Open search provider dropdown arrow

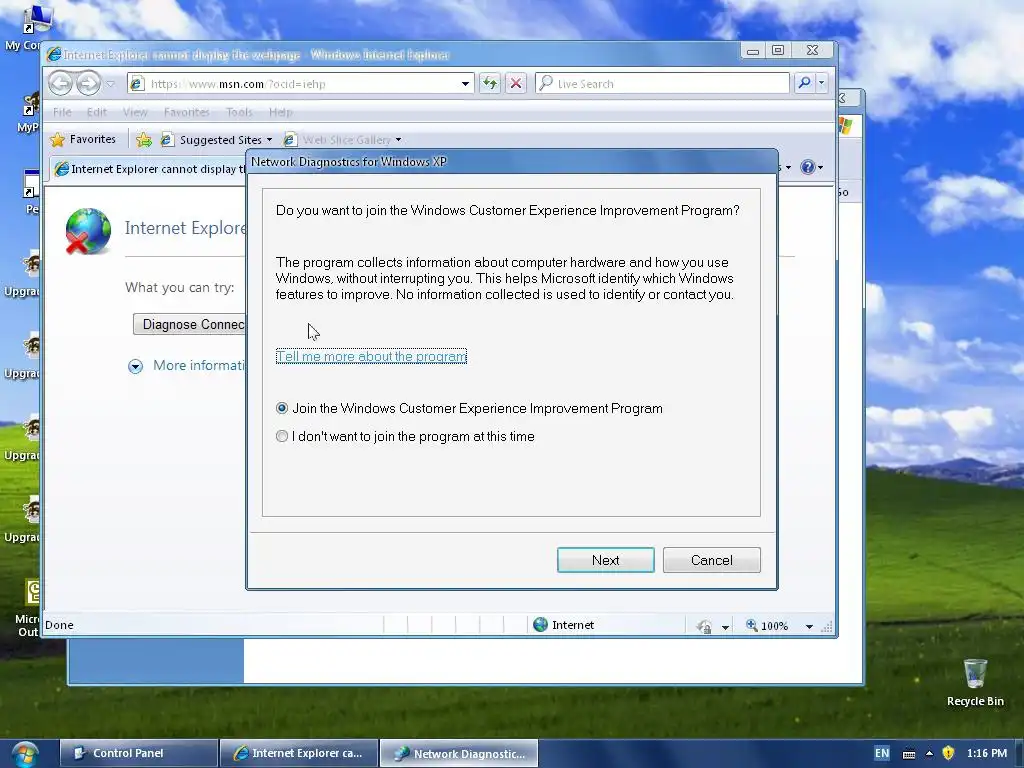click(822, 83)
